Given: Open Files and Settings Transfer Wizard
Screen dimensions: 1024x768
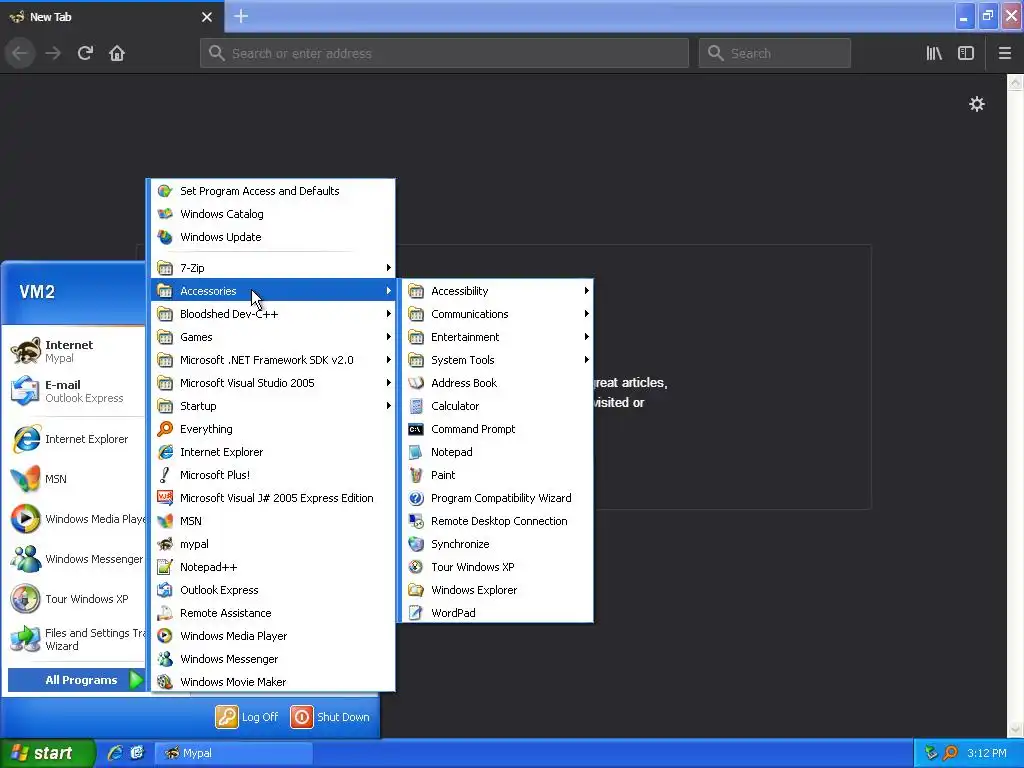Looking at the screenshot, I should pos(76,639).
